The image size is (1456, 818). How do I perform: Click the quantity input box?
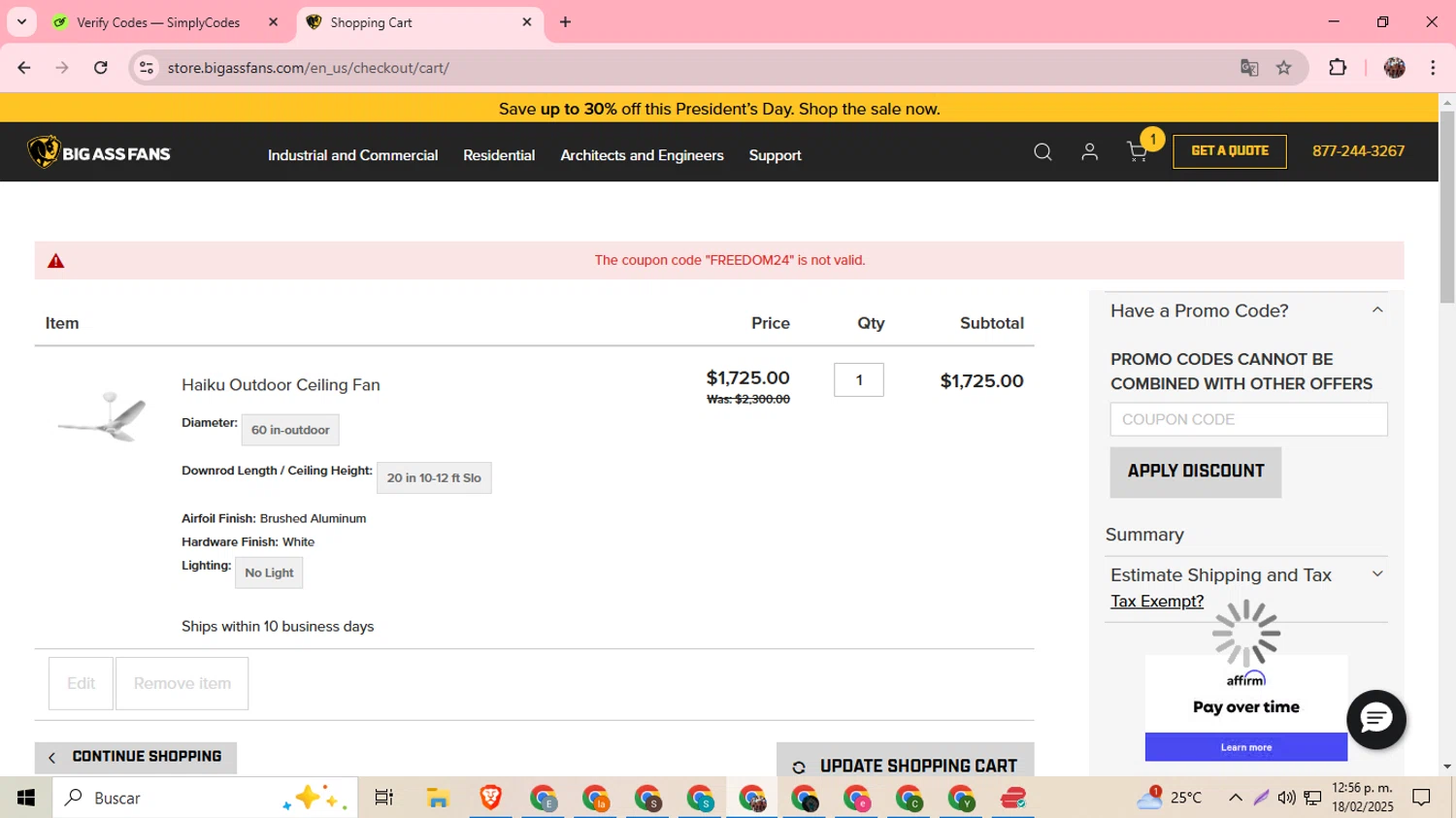point(858,379)
